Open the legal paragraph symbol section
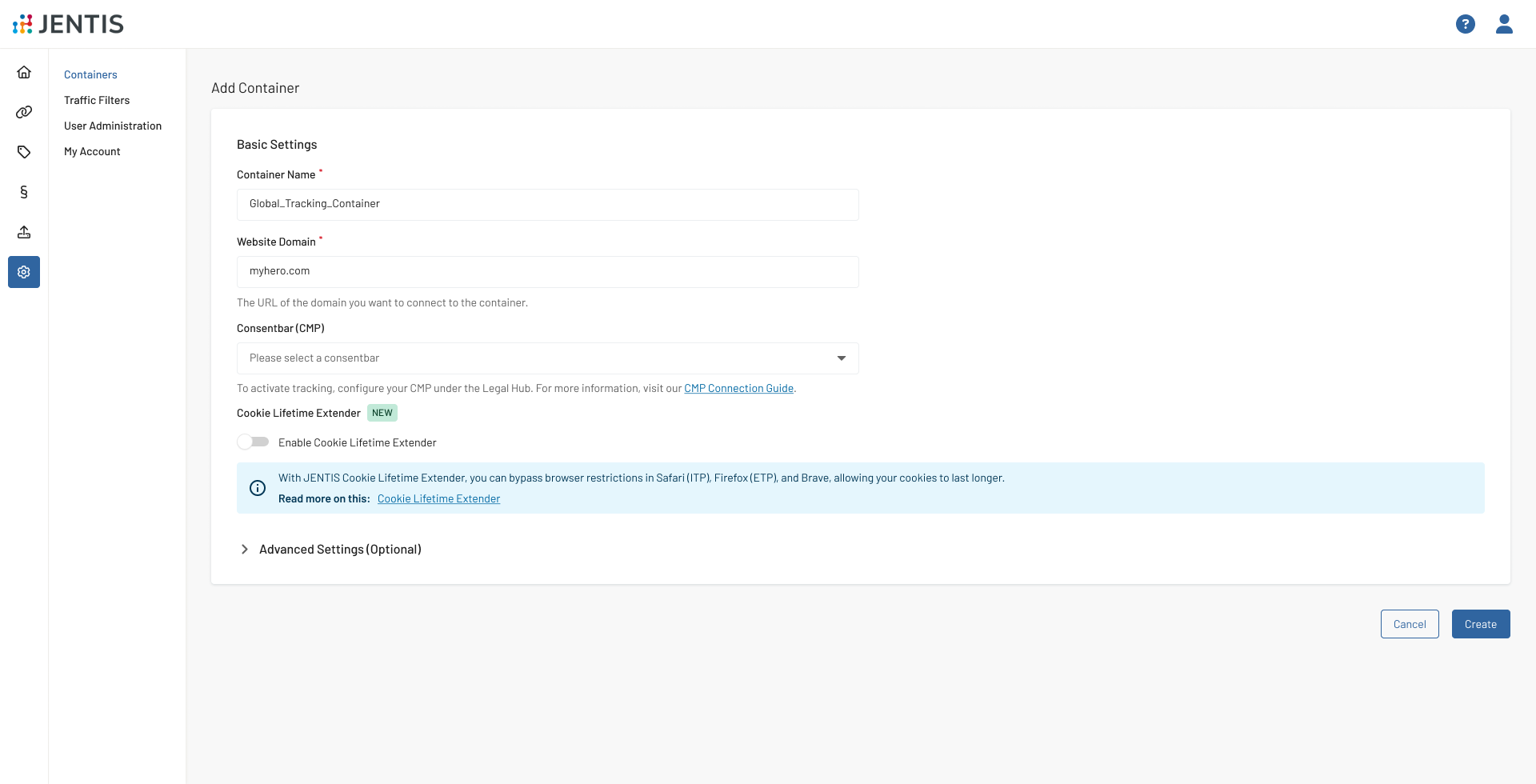Image resolution: width=1536 pixels, height=784 pixels. pos(24,192)
